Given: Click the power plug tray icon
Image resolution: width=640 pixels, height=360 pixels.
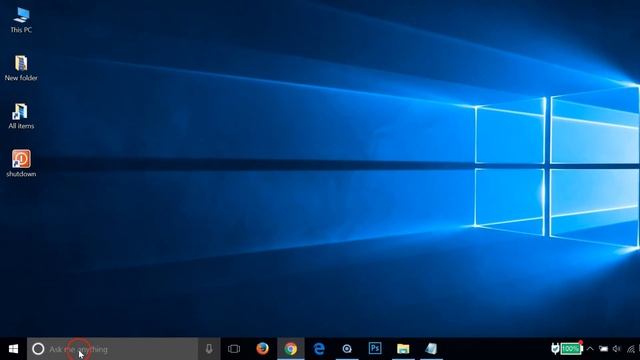Looking at the screenshot, I should (x=555, y=349).
